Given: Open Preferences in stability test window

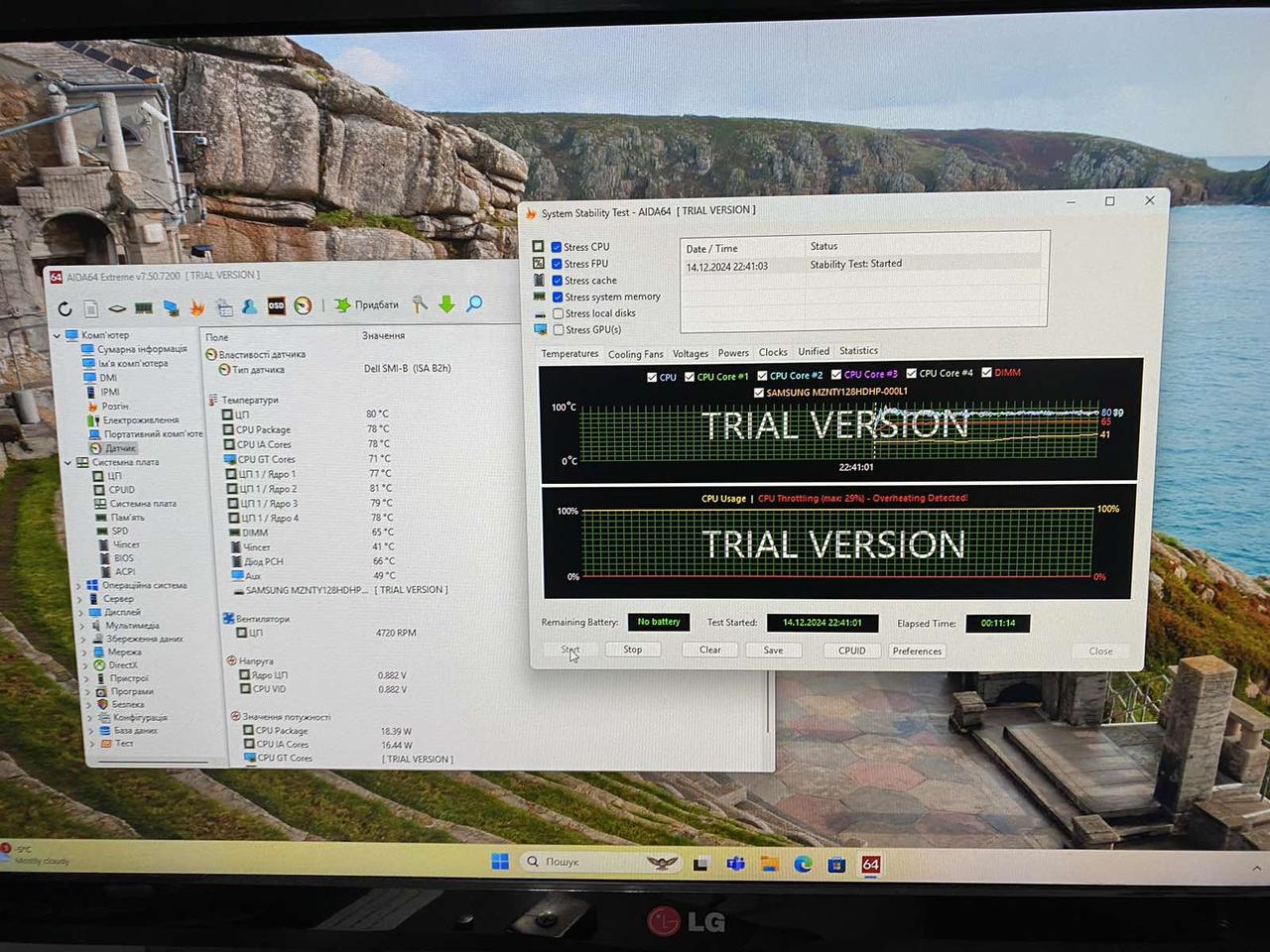Looking at the screenshot, I should click(x=917, y=652).
